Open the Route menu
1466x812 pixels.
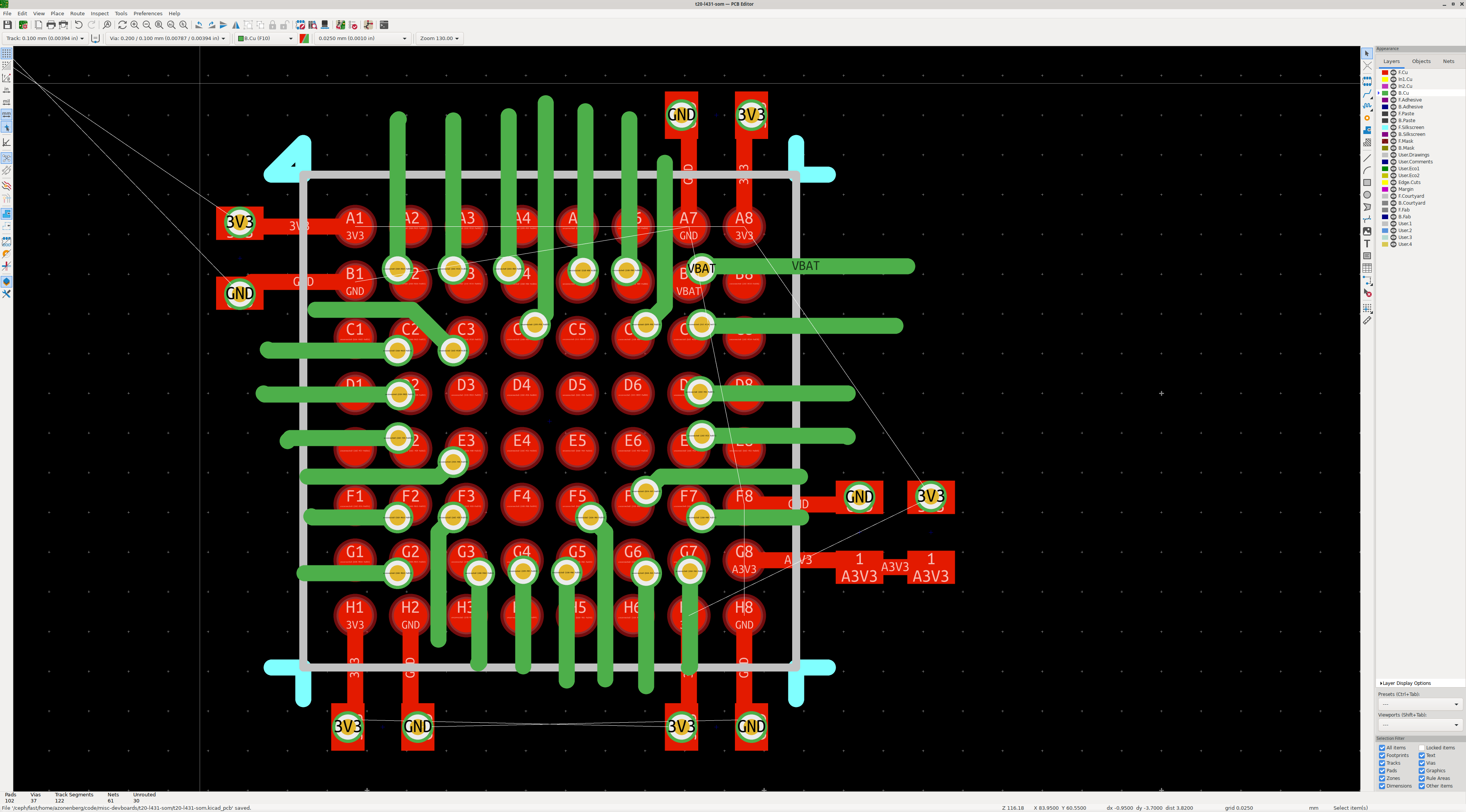[x=77, y=13]
